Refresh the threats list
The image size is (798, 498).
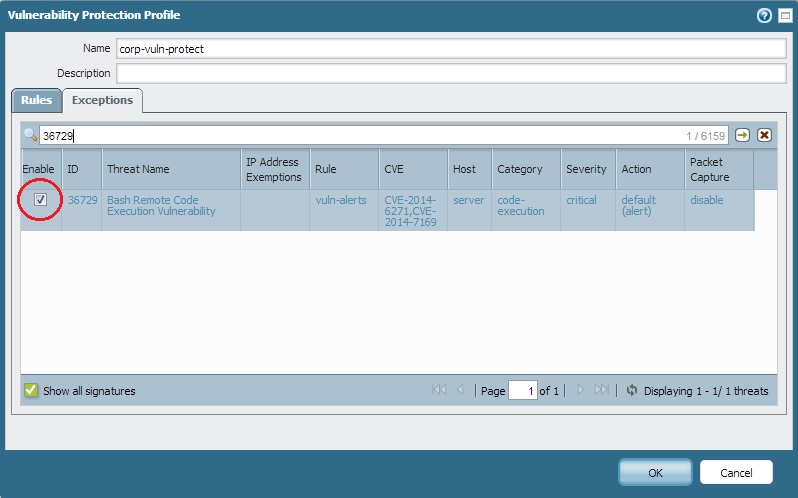[x=632, y=390]
